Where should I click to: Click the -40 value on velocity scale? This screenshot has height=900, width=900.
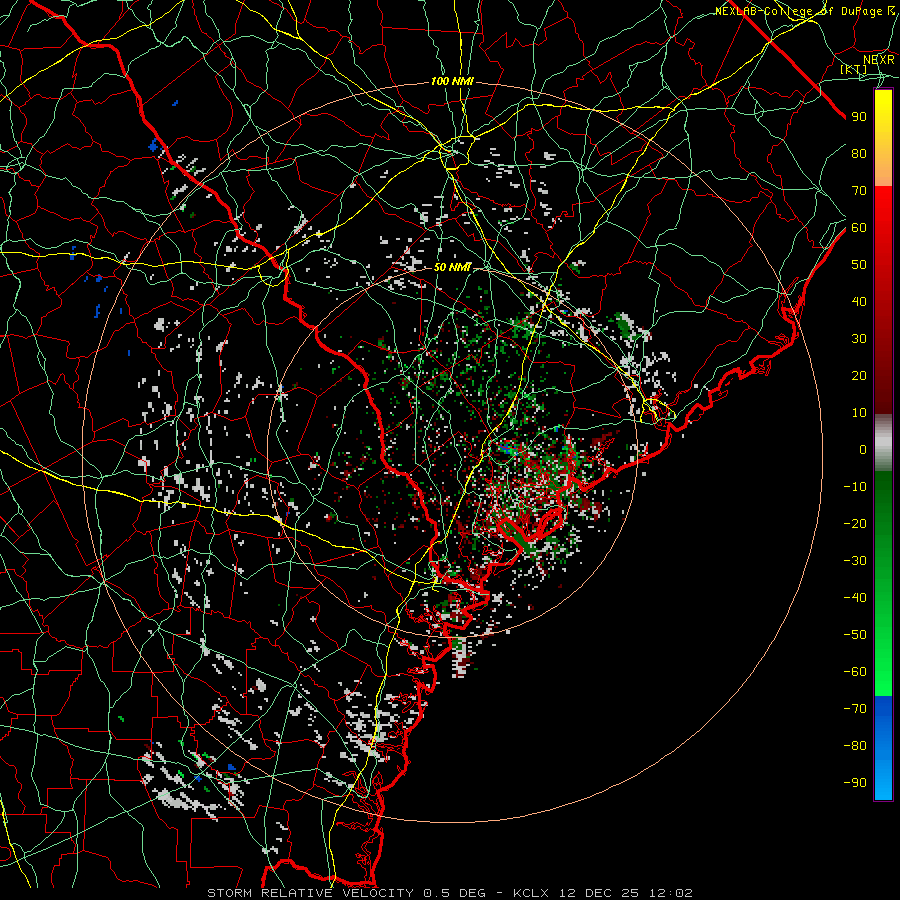coord(855,598)
